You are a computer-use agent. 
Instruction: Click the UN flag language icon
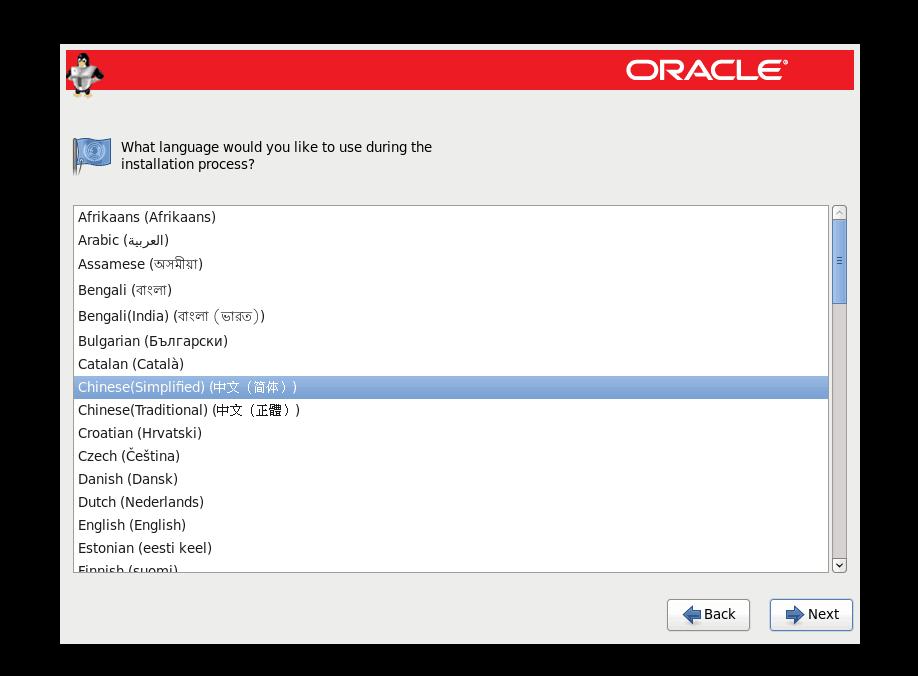point(92,155)
